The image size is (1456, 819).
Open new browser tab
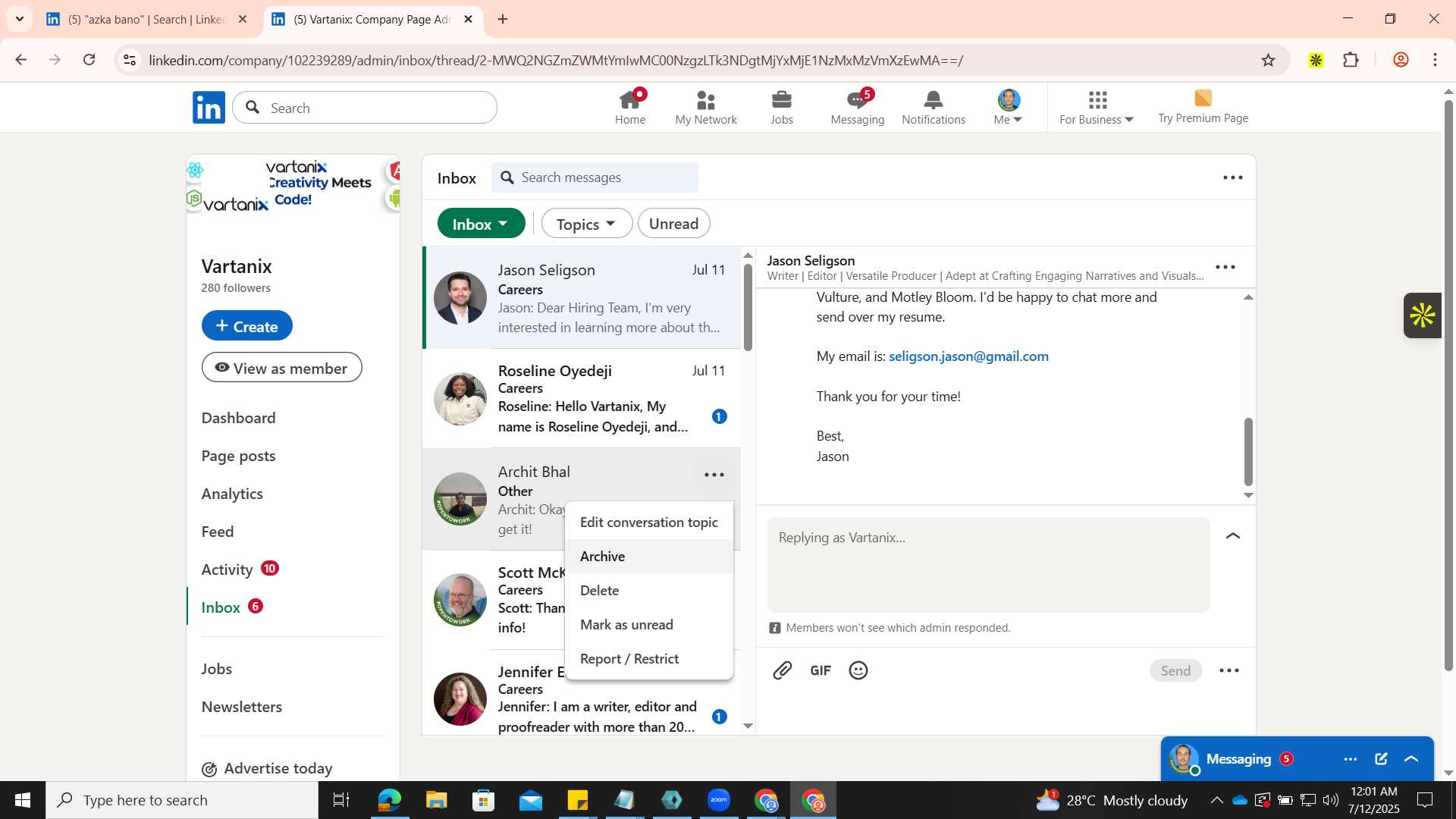[503, 19]
